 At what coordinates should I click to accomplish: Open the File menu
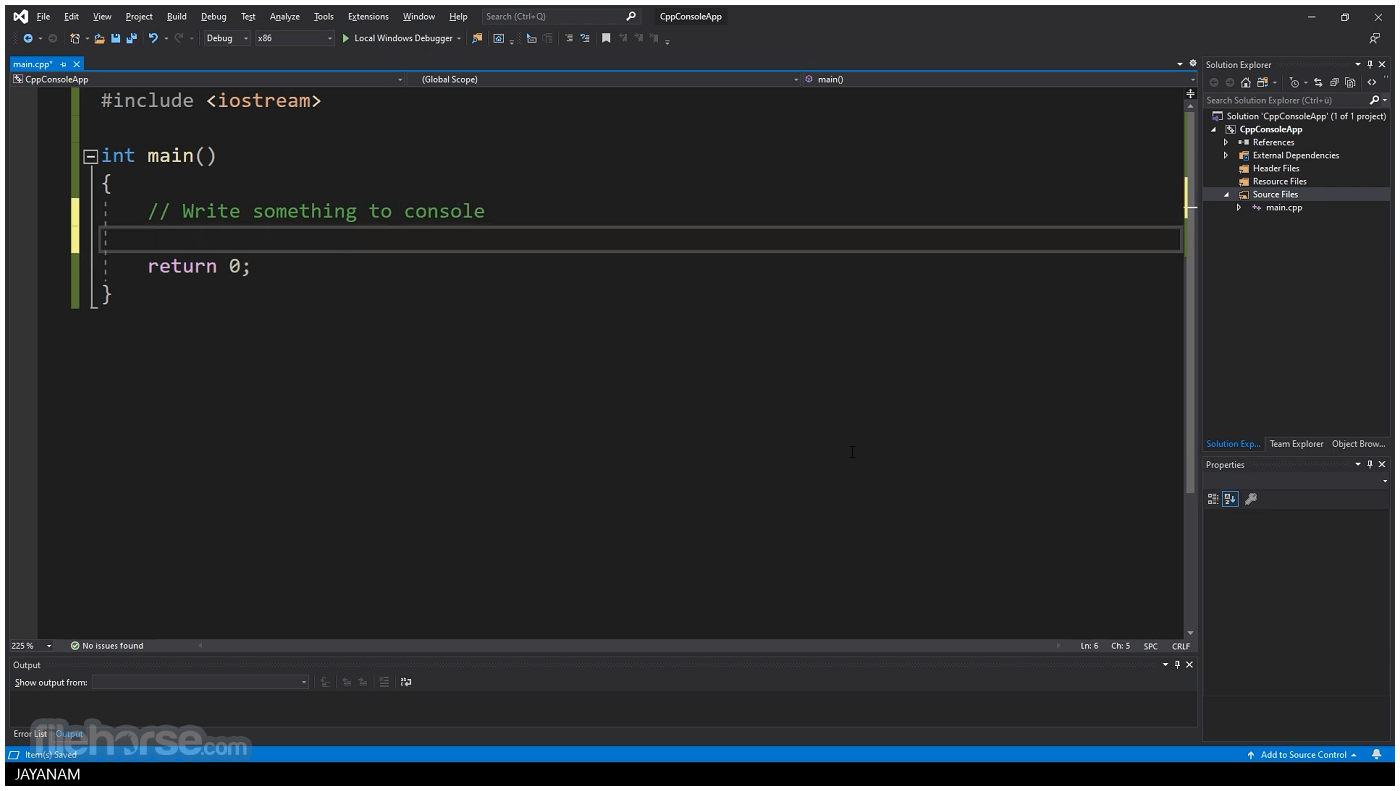click(x=43, y=17)
